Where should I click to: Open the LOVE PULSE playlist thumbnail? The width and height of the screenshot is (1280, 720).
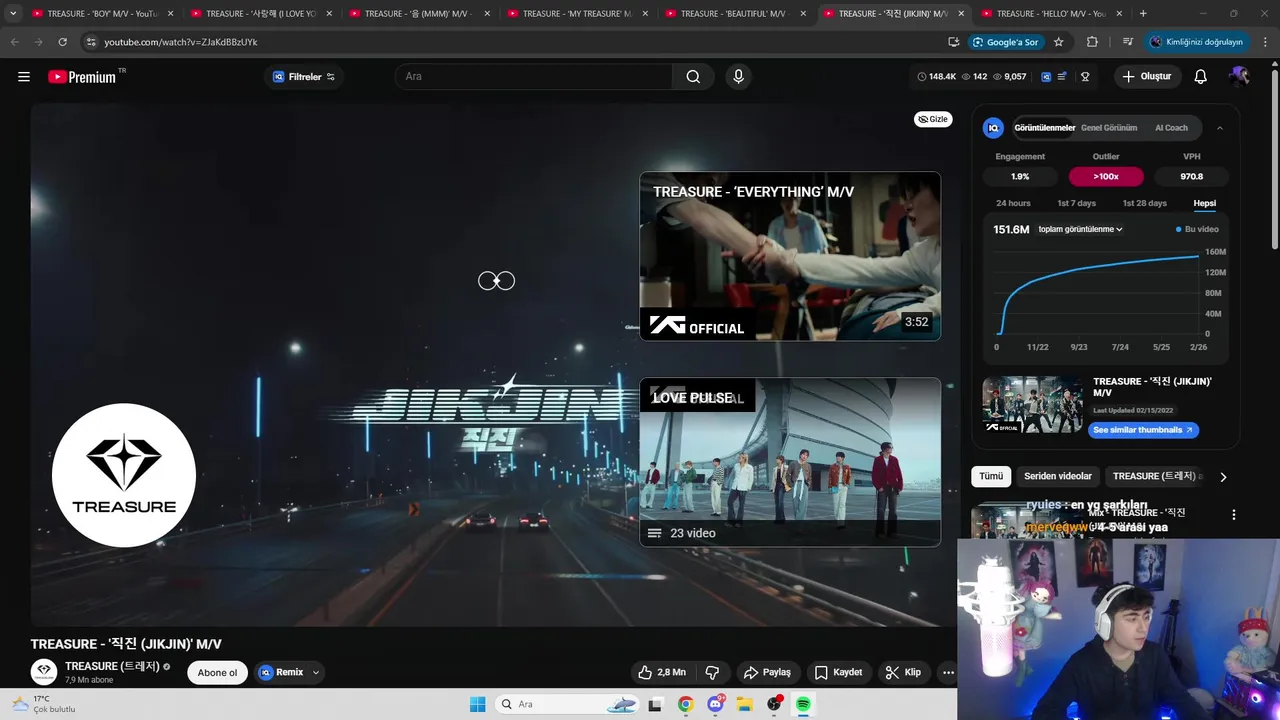click(790, 462)
